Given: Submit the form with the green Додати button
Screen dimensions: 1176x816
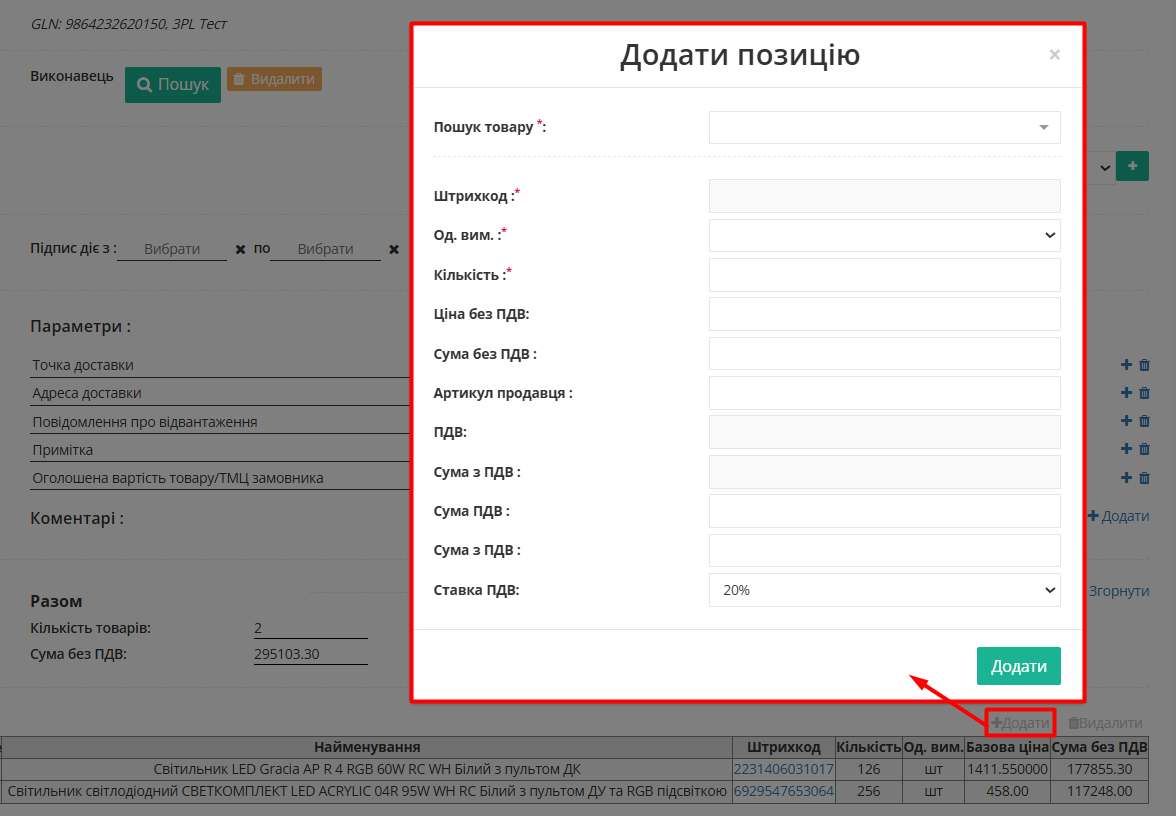Looking at the screenshot, I should click(1018, 665).
